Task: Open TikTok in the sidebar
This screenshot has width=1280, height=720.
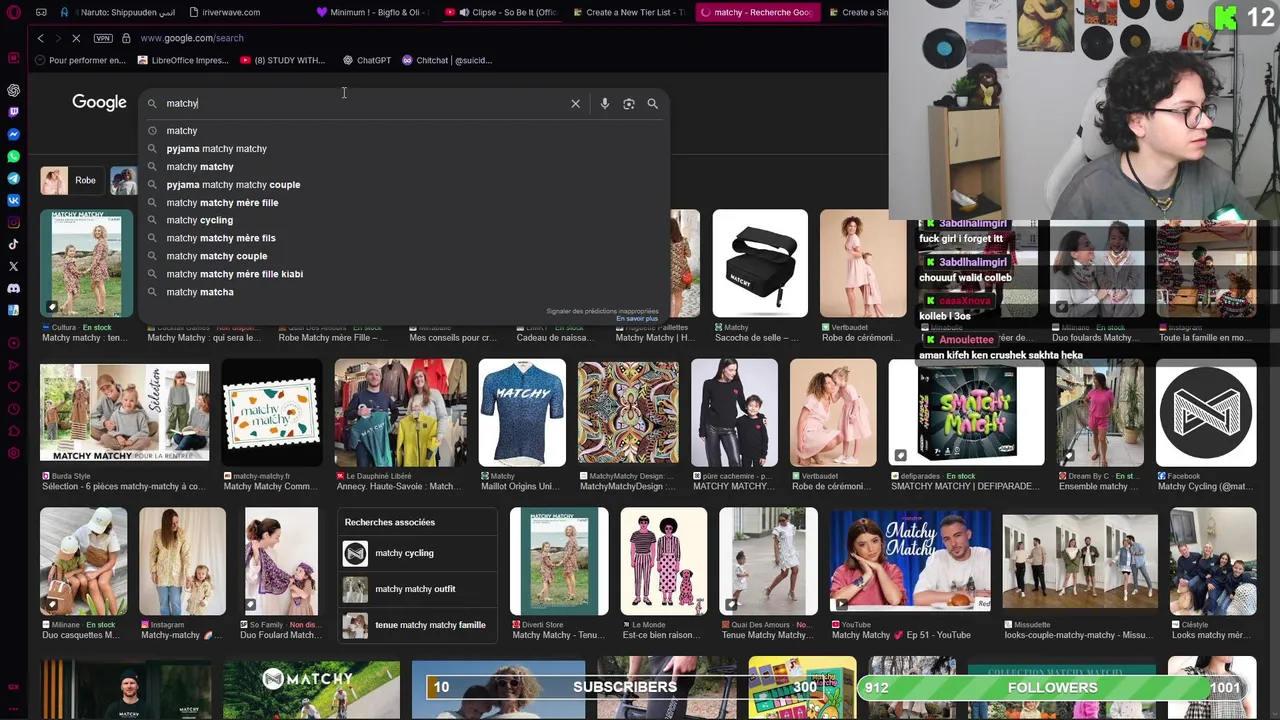Action: 13,244
